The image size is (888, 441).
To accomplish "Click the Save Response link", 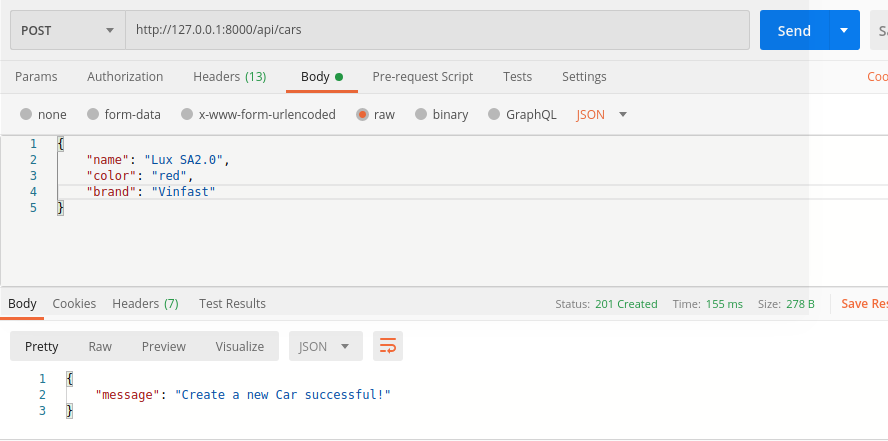I will point(864,304).
